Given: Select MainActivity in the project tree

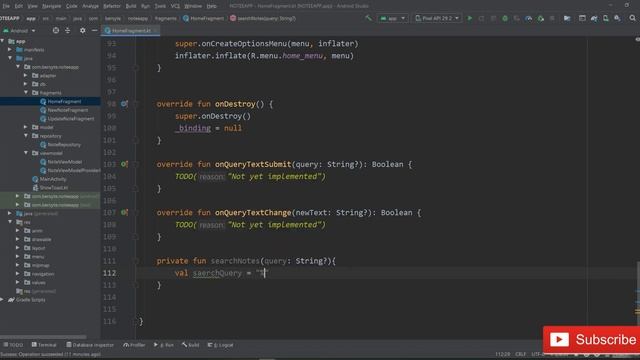Looking at the screenshot, I should click(x=53, y=179).
